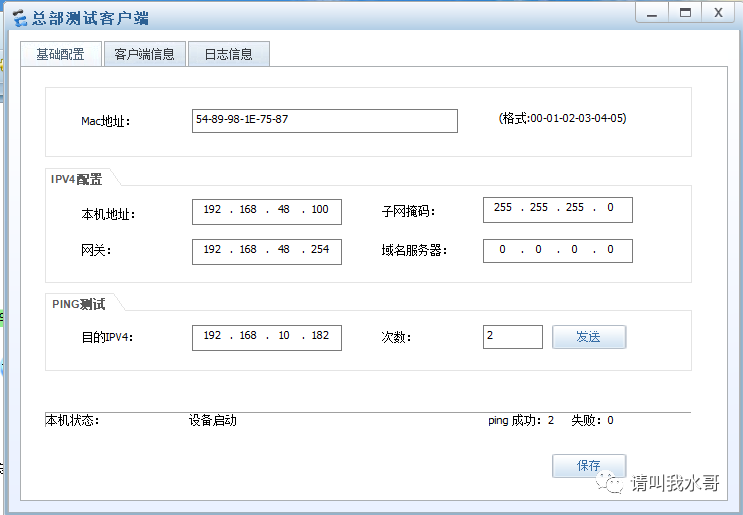The image size is (743, 515).
Task: Click the 子网掩码 label
Action: [x=408, y=211]
